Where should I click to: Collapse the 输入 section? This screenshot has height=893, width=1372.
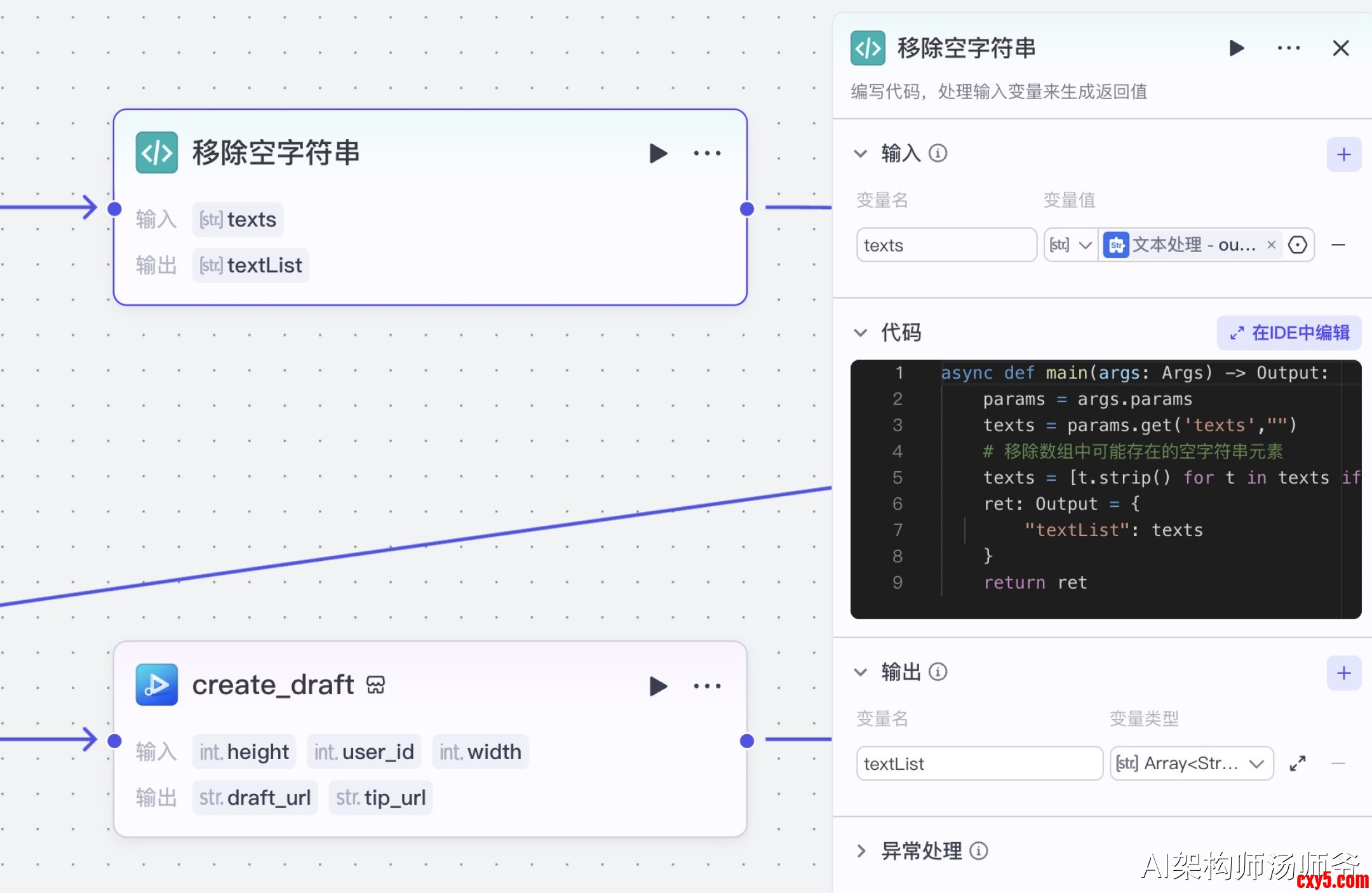(861, 154)
